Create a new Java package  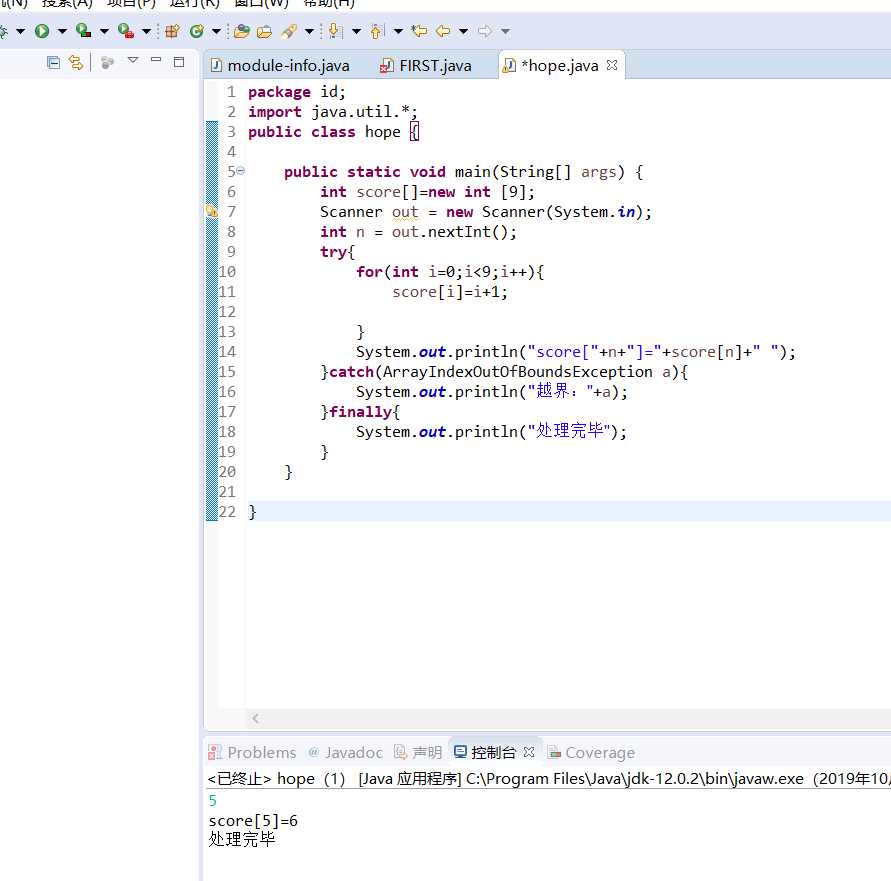172,31
